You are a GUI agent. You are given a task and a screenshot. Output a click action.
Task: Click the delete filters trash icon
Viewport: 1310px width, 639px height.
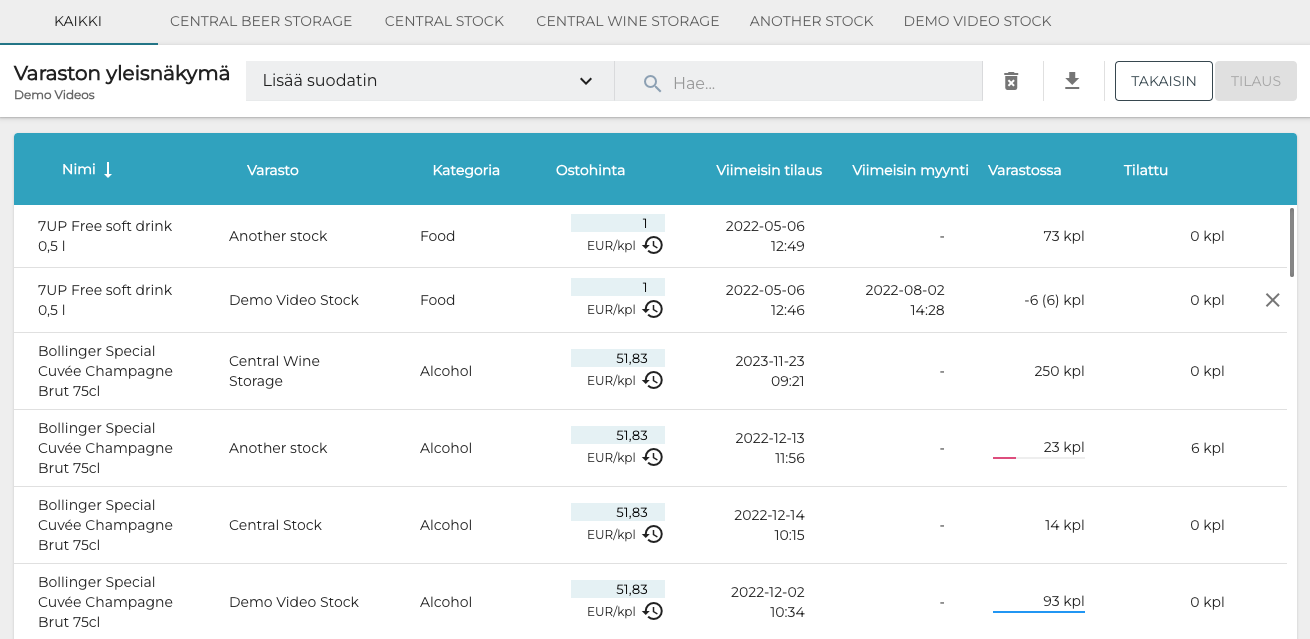1011,81
